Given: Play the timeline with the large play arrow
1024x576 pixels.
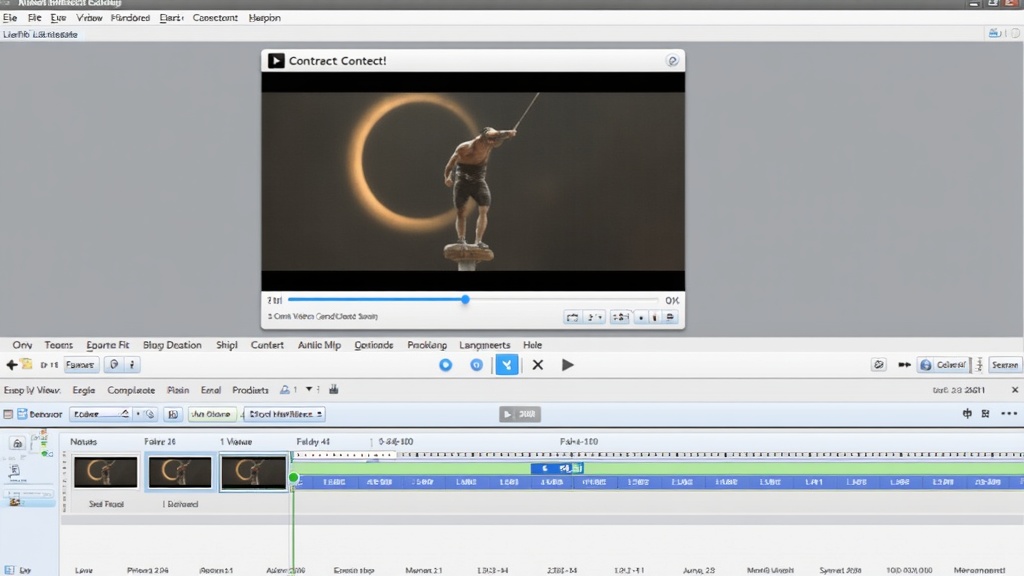Looking at the screenshot, I should (x=568, y=365).
